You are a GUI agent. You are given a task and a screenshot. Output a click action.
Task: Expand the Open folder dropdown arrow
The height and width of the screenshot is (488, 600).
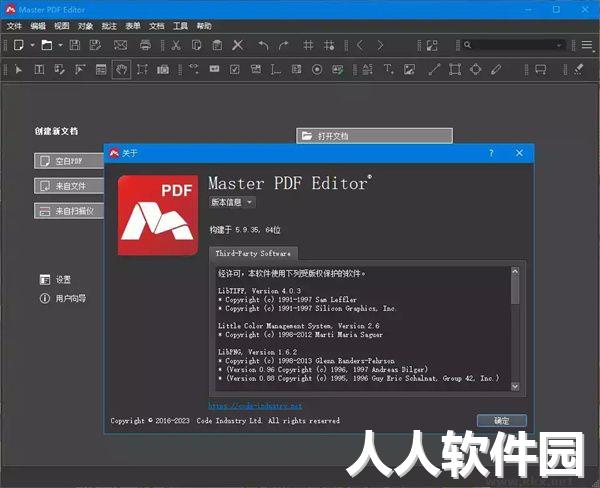point(60,45)
